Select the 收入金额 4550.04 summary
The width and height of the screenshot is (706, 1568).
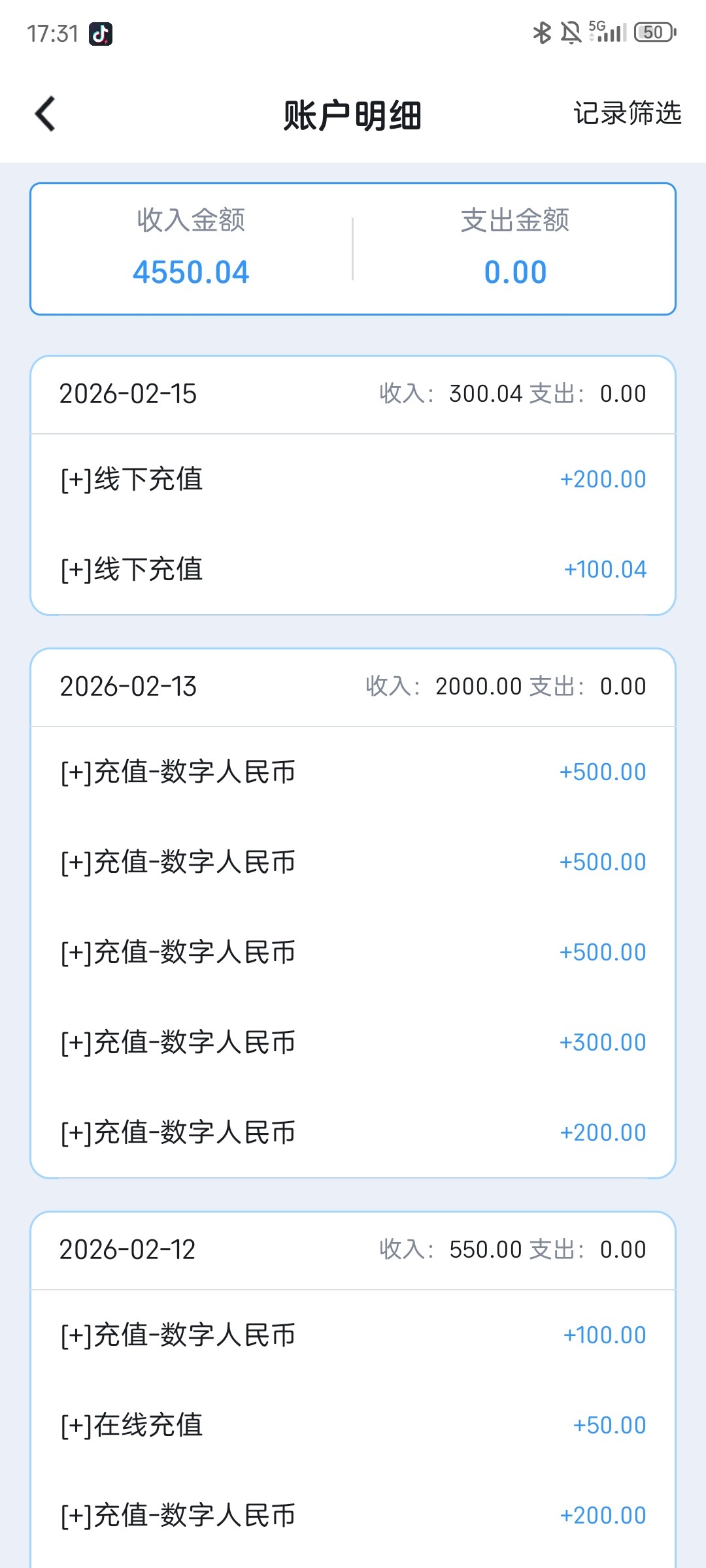coord(191,249)
